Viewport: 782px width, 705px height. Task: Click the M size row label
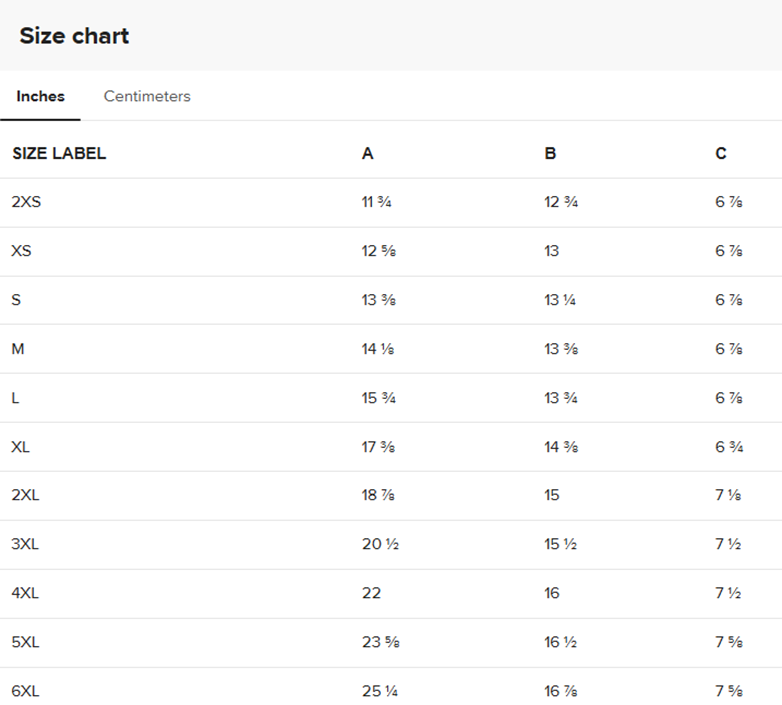(18, 349)
